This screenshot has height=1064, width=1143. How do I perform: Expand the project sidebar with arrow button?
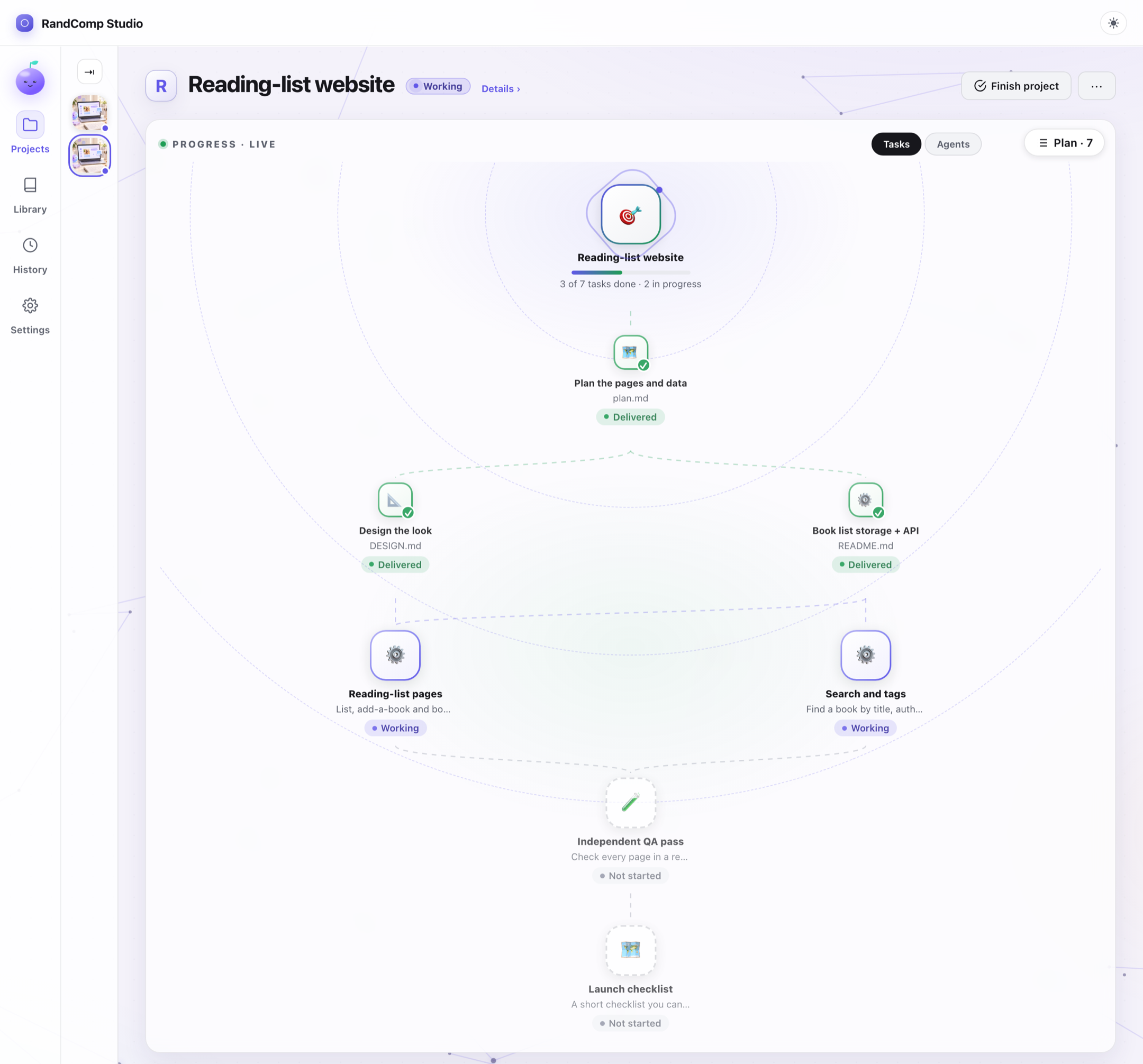pos(89,72)
